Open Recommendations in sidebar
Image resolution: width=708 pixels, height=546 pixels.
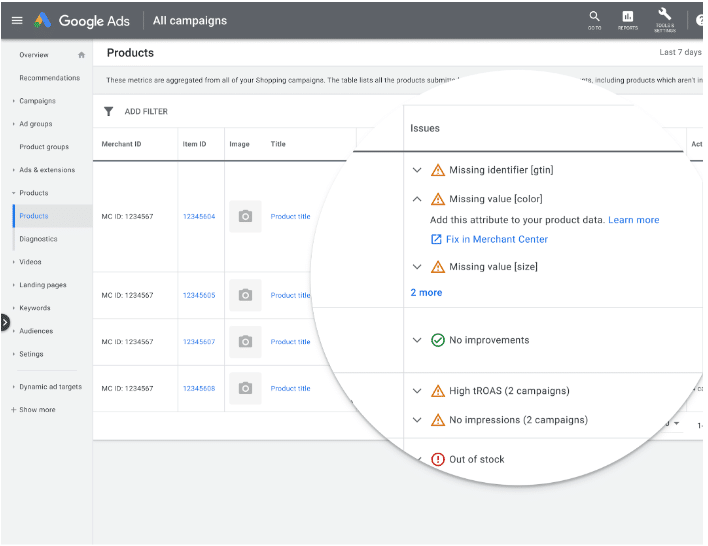(50, 78)
